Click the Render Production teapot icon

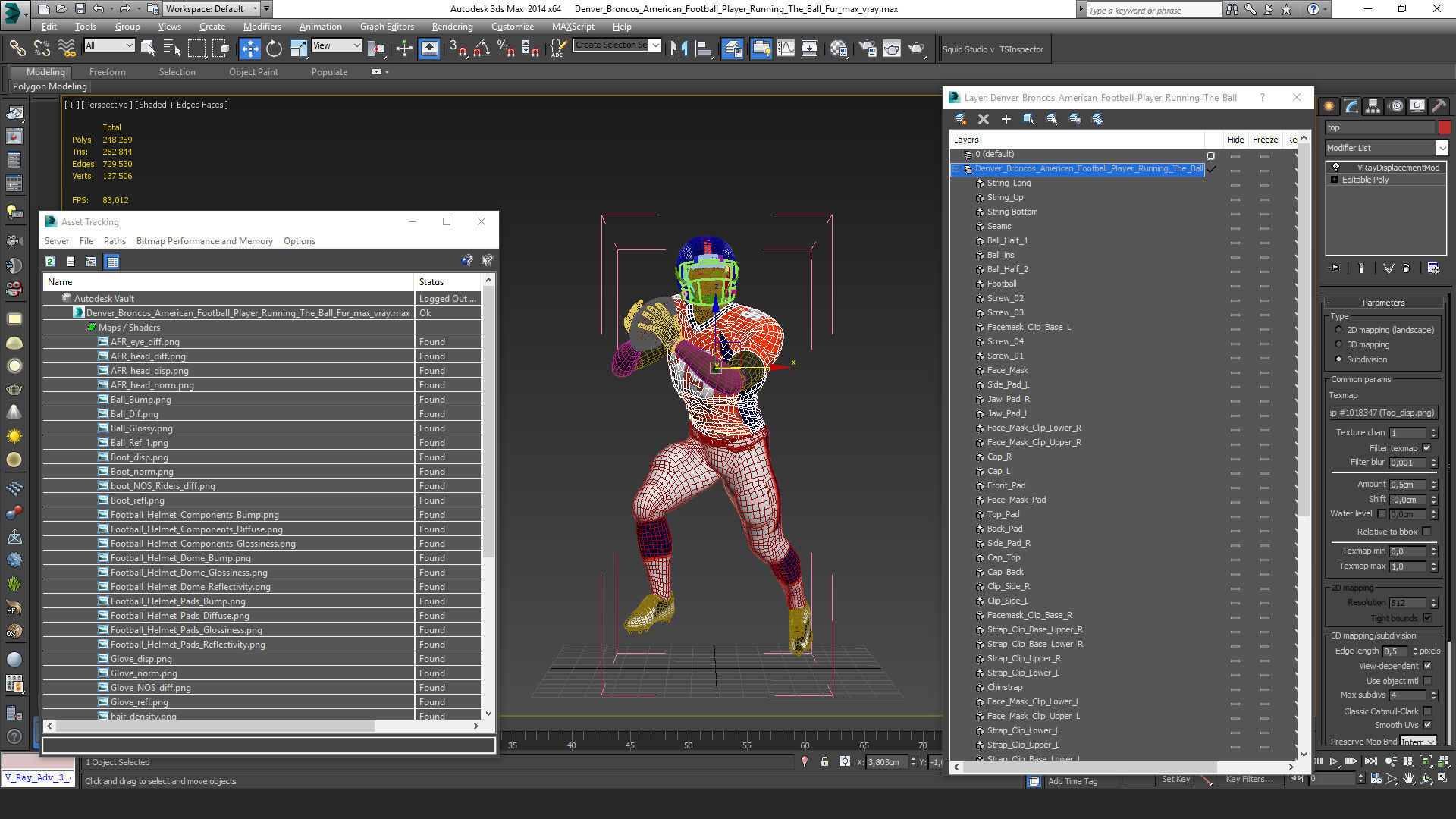point(916,49)
